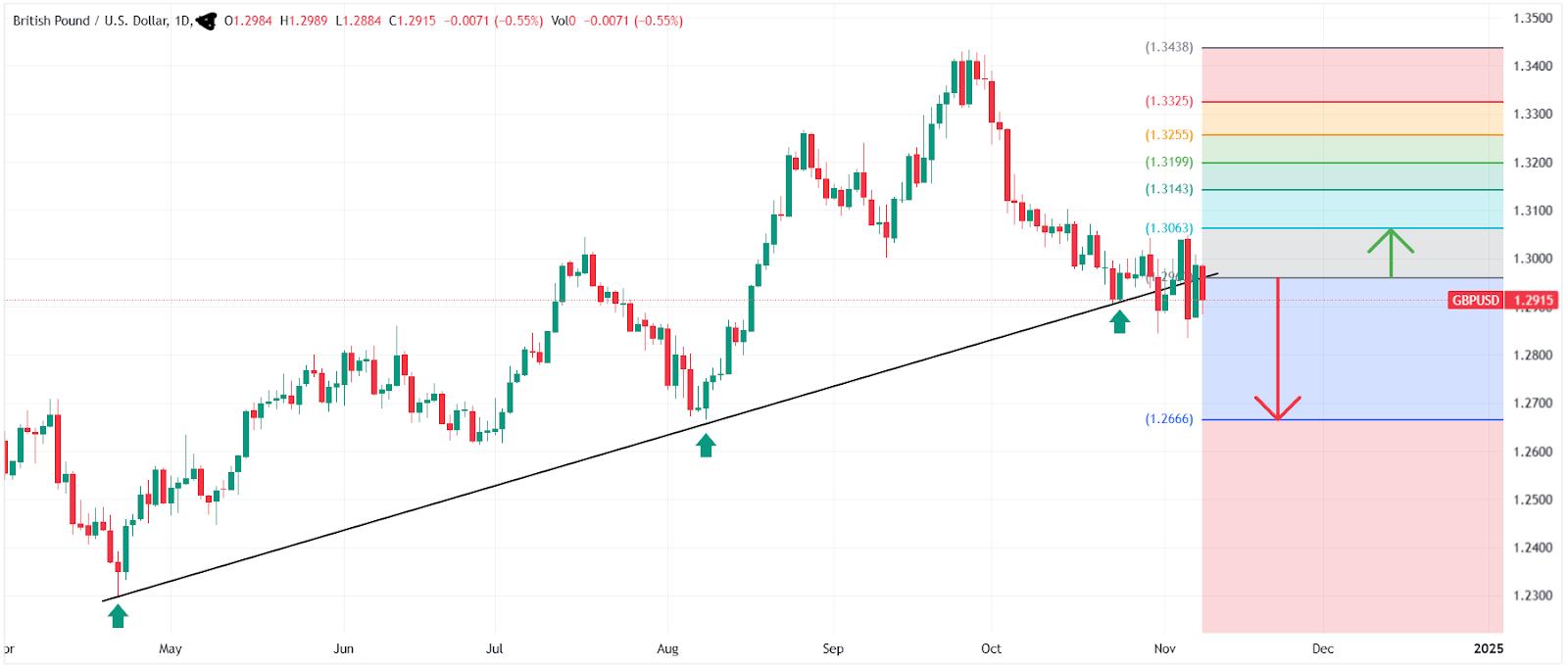Viewport: 1568px width, 668px height.
Task: Click the red GBPUSD symbol tag on the price axis
Action: (x=1476, y=301)
